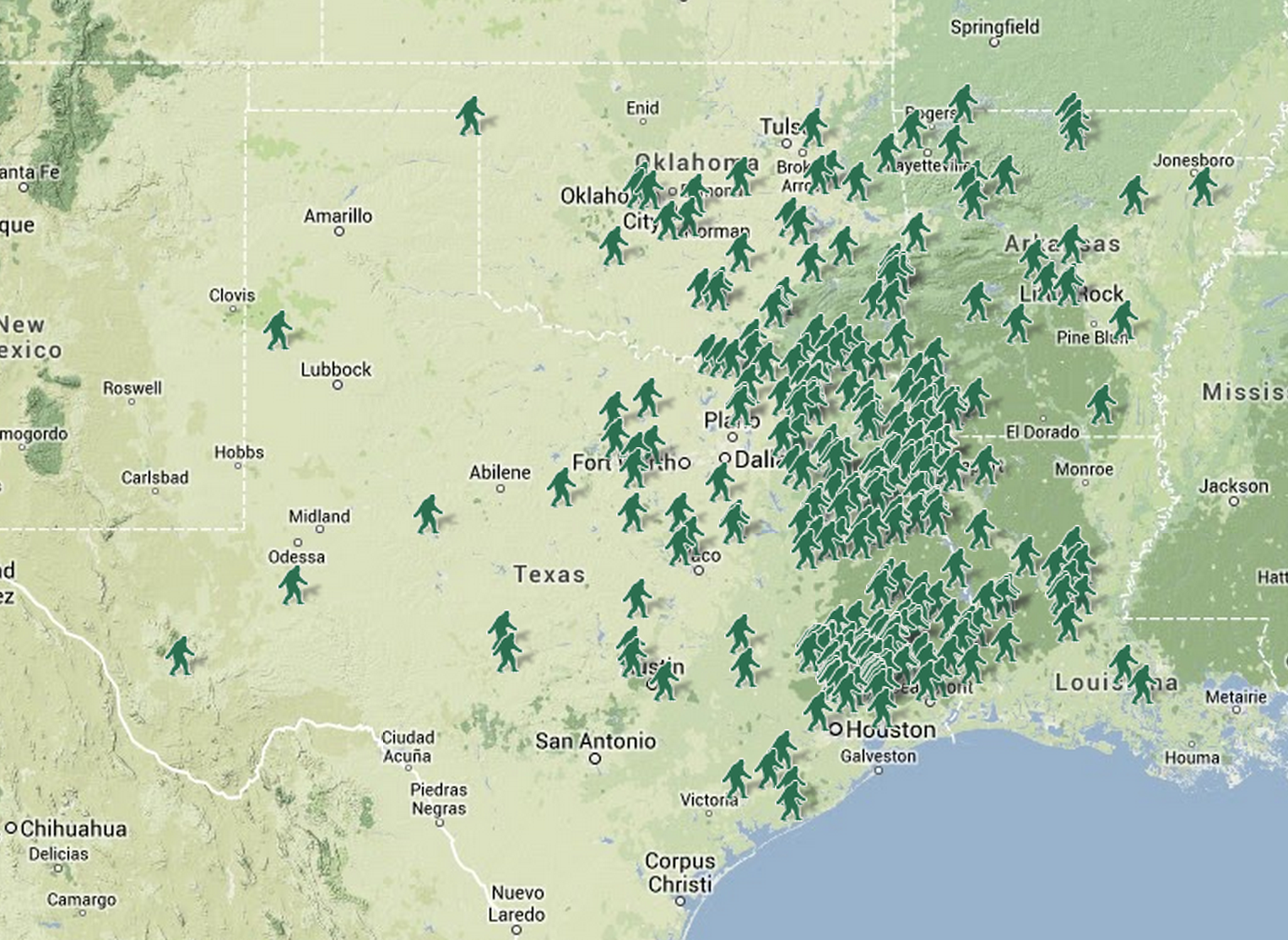Click the Nuevo Laredo label
This screenshot has width=1288, height=940.
click(517, 903)
